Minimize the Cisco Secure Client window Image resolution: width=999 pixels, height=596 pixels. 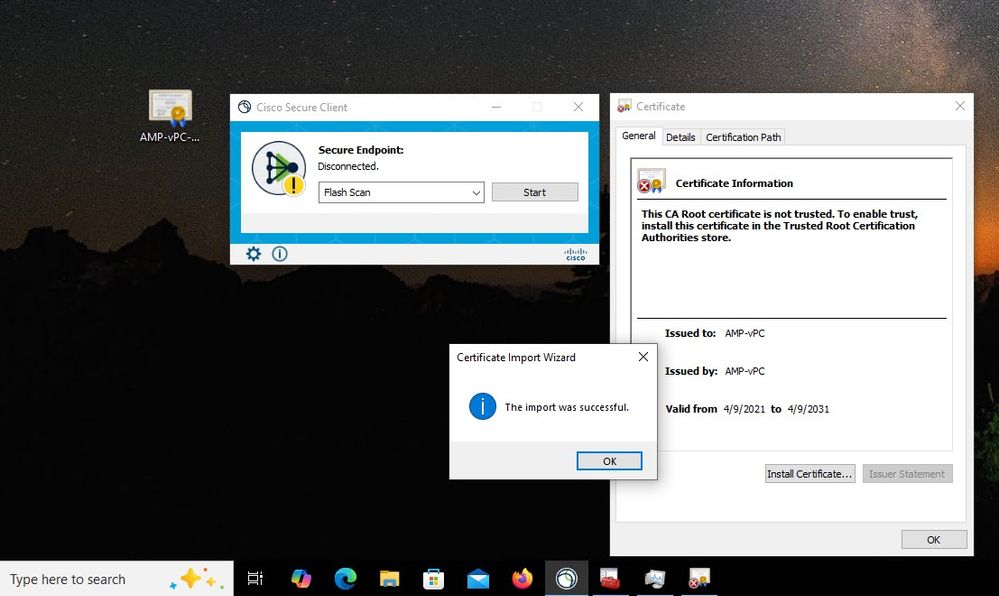[496, 107]
